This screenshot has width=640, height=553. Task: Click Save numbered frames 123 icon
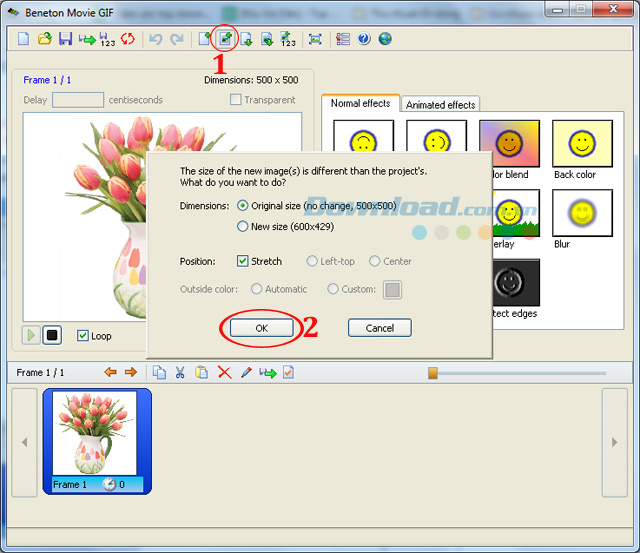[107, 39]
